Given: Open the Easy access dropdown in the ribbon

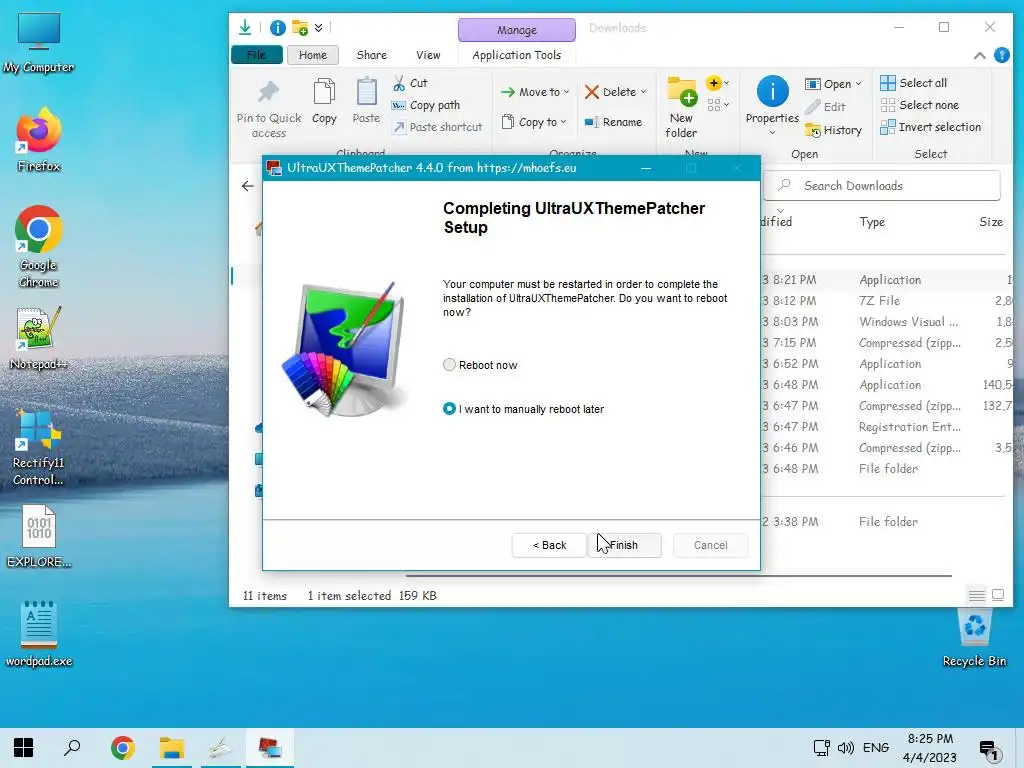Looking at the screenshot, I should tap(718, 105).
